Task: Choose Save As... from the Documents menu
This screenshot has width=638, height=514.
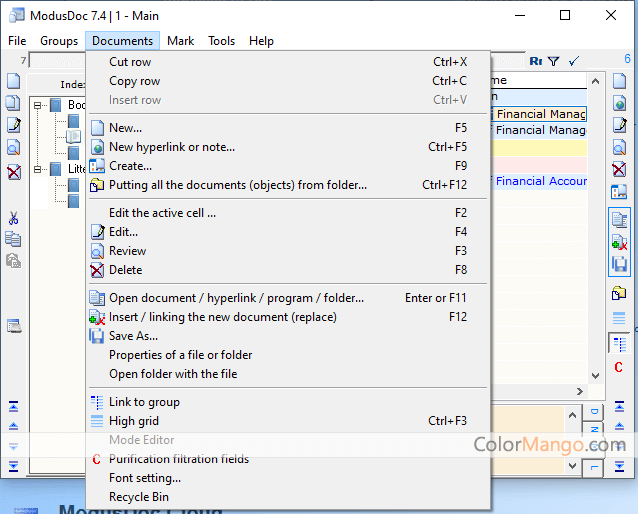Action: (x=133, y=336)
